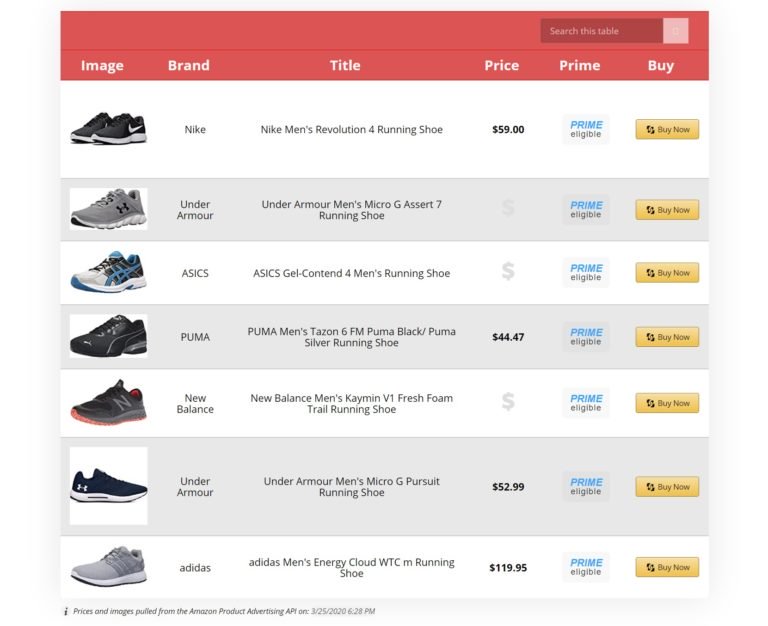Open the Micro G Assert 7 shoe image
This screenshot has height=626, width=768.
[108, 209]
